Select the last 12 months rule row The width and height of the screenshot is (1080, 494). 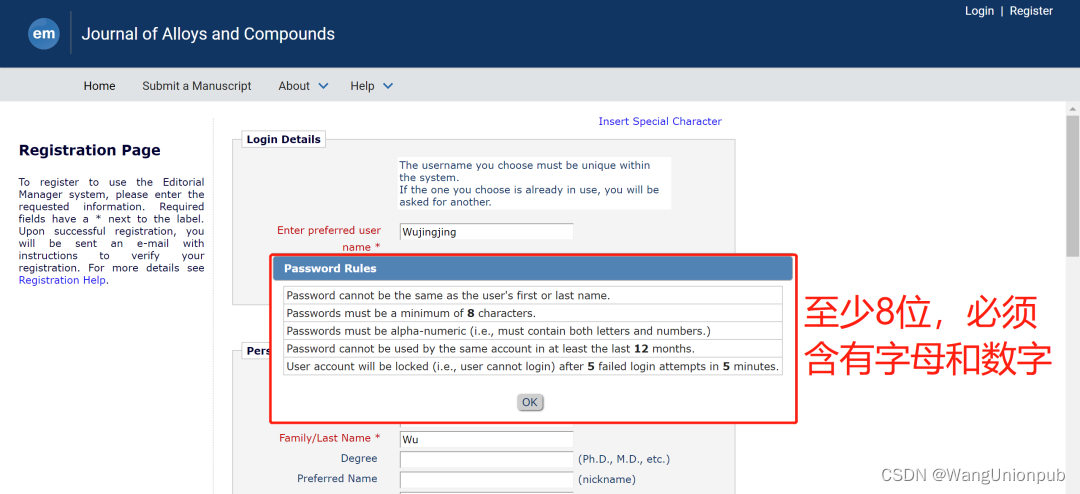(533, 349)
